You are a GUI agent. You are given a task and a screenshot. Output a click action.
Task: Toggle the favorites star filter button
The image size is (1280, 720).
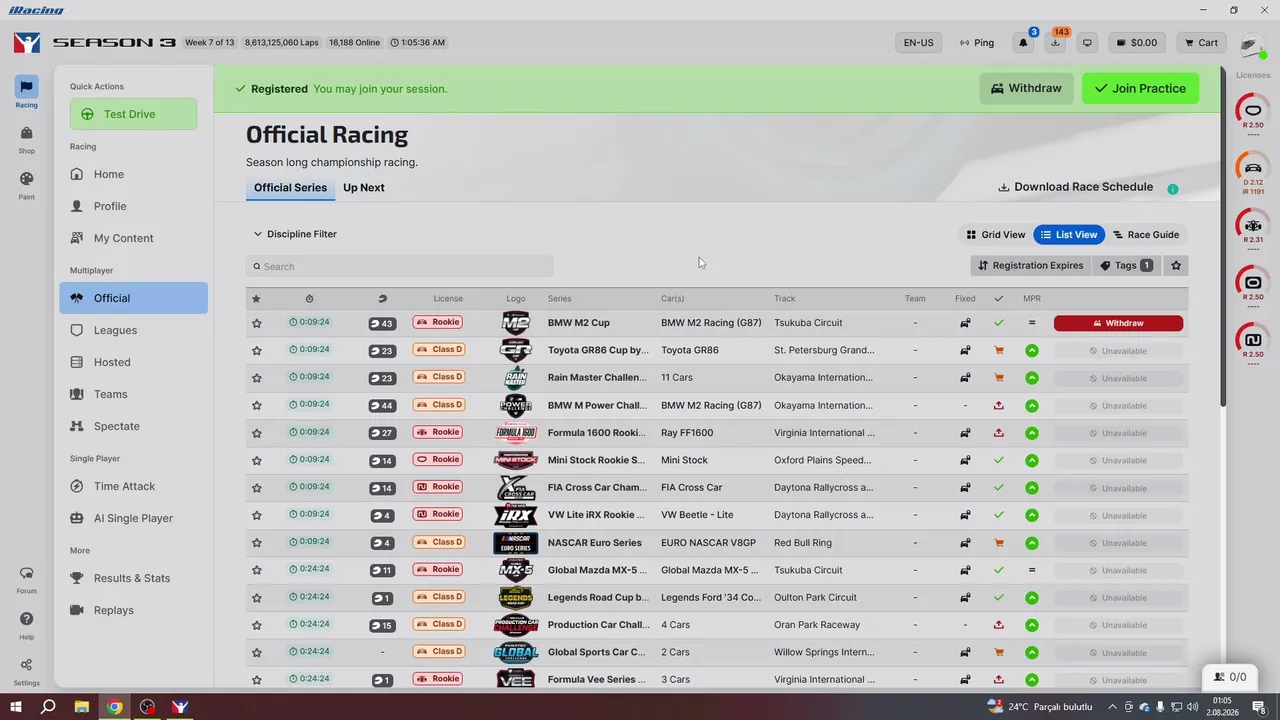click(x=1176, y=266)
